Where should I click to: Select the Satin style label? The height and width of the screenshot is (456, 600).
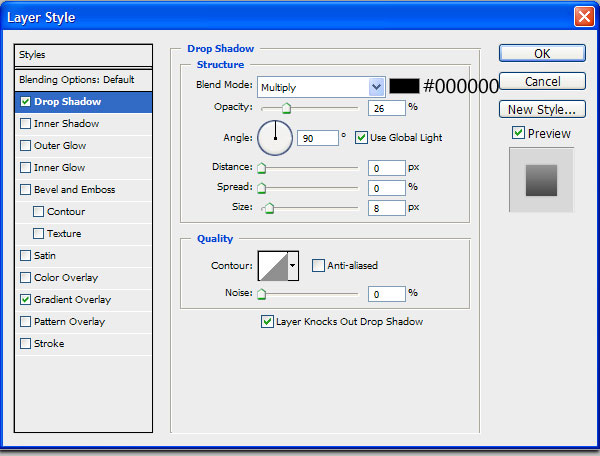(x=45, y=256)
